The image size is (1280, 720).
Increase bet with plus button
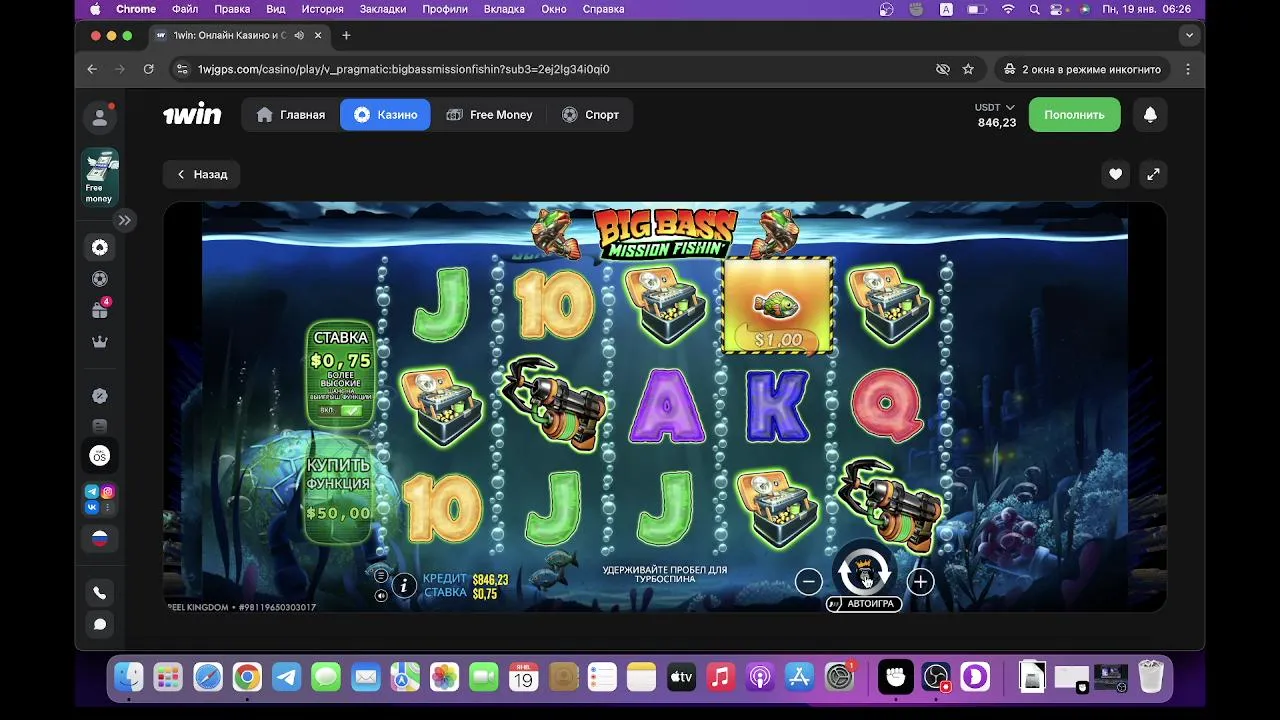pos(920,582)
